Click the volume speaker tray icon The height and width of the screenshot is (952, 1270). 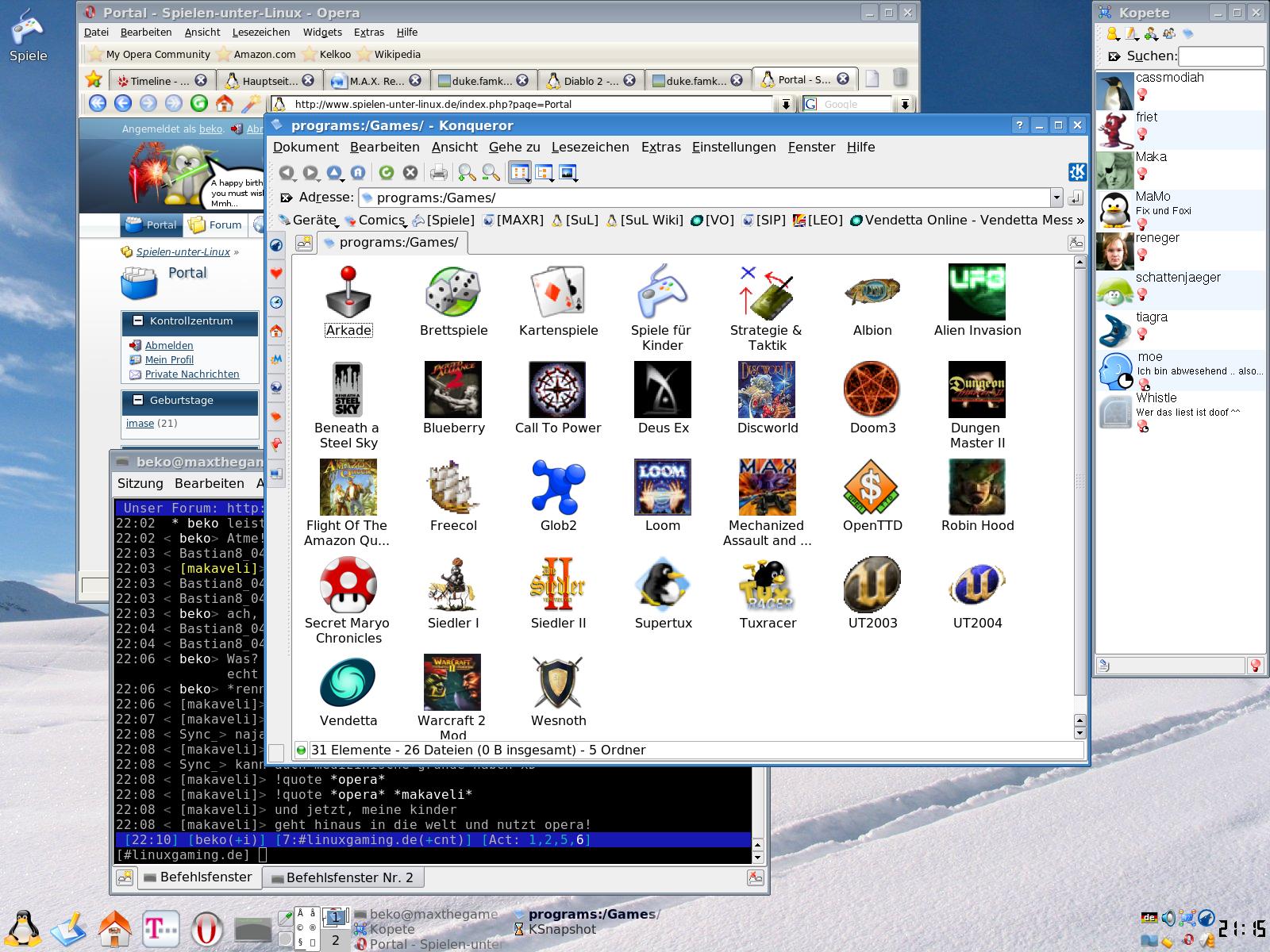click(x=1168, y=919)
